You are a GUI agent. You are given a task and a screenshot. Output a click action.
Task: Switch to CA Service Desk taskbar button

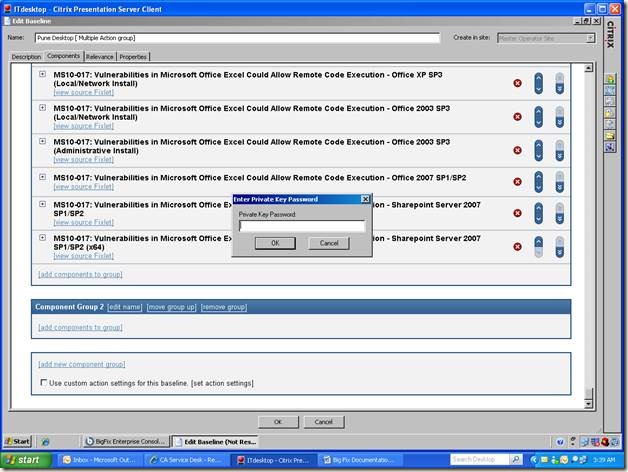(186, 460)
